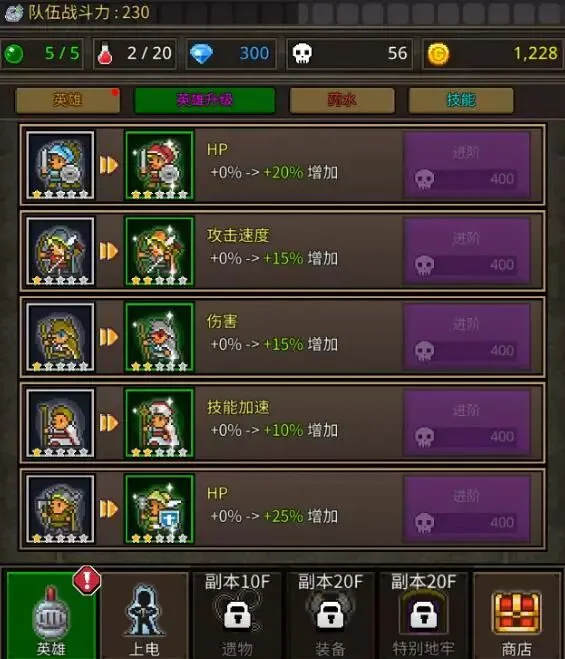
Task: Select the 英雄升级 tab
Action: (x=204, y=100)
